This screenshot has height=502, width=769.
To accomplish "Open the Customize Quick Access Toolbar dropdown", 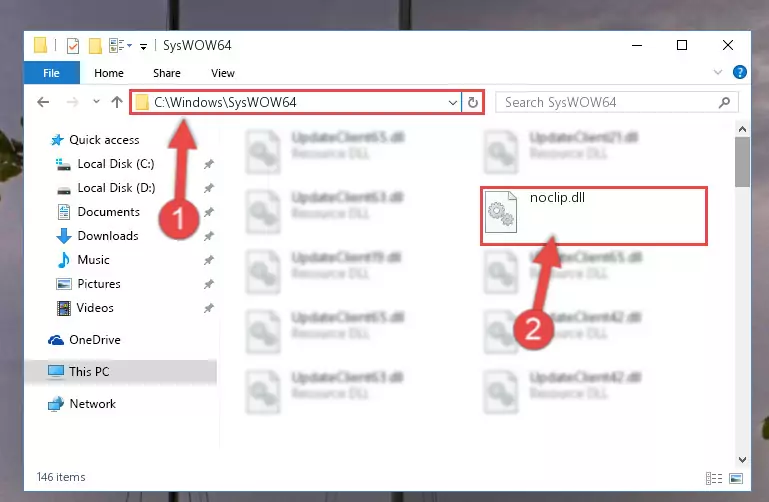I will (143, 47).
